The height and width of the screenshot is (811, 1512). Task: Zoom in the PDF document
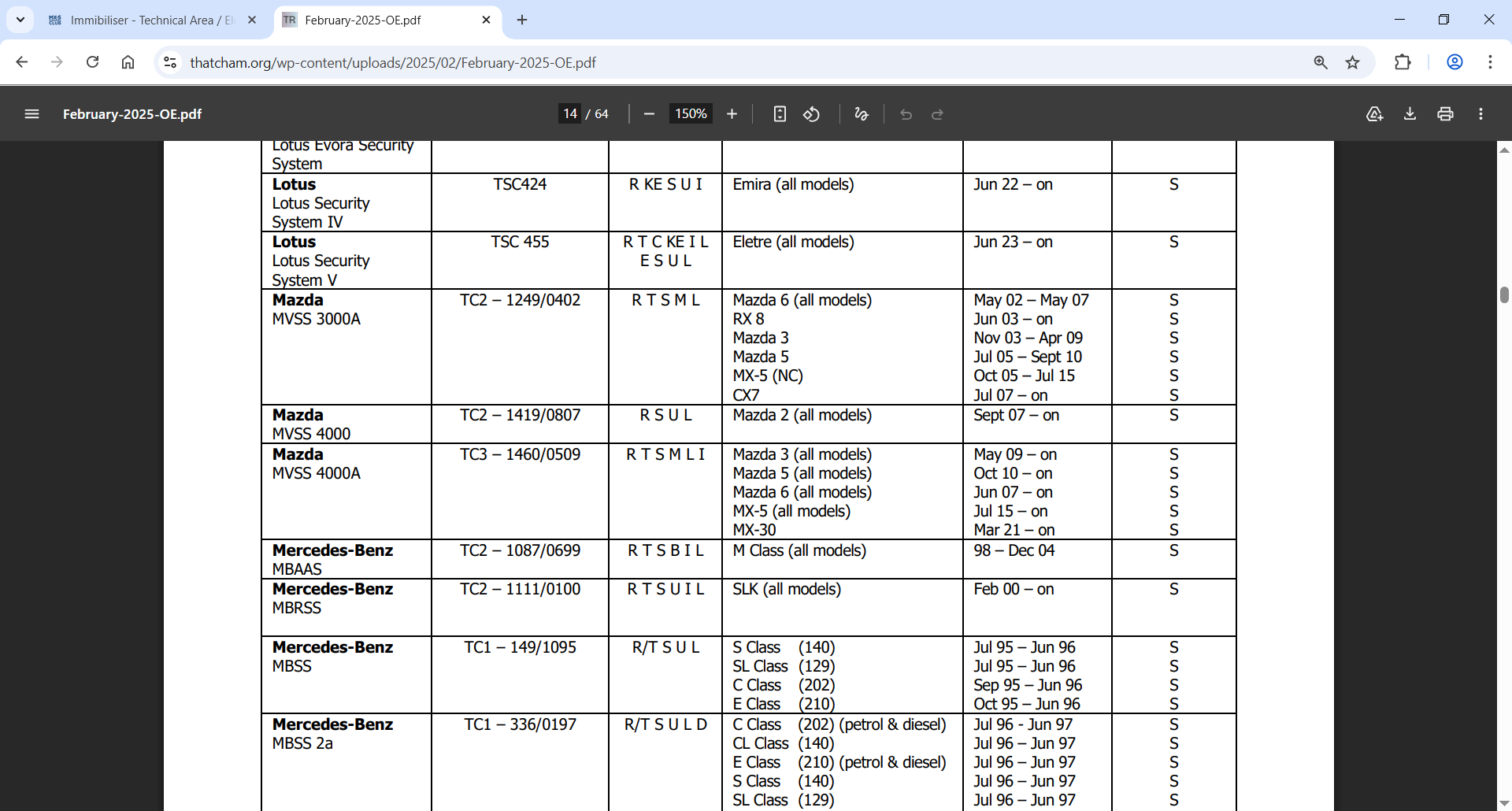pyautogui.click(x=732, y=114)
